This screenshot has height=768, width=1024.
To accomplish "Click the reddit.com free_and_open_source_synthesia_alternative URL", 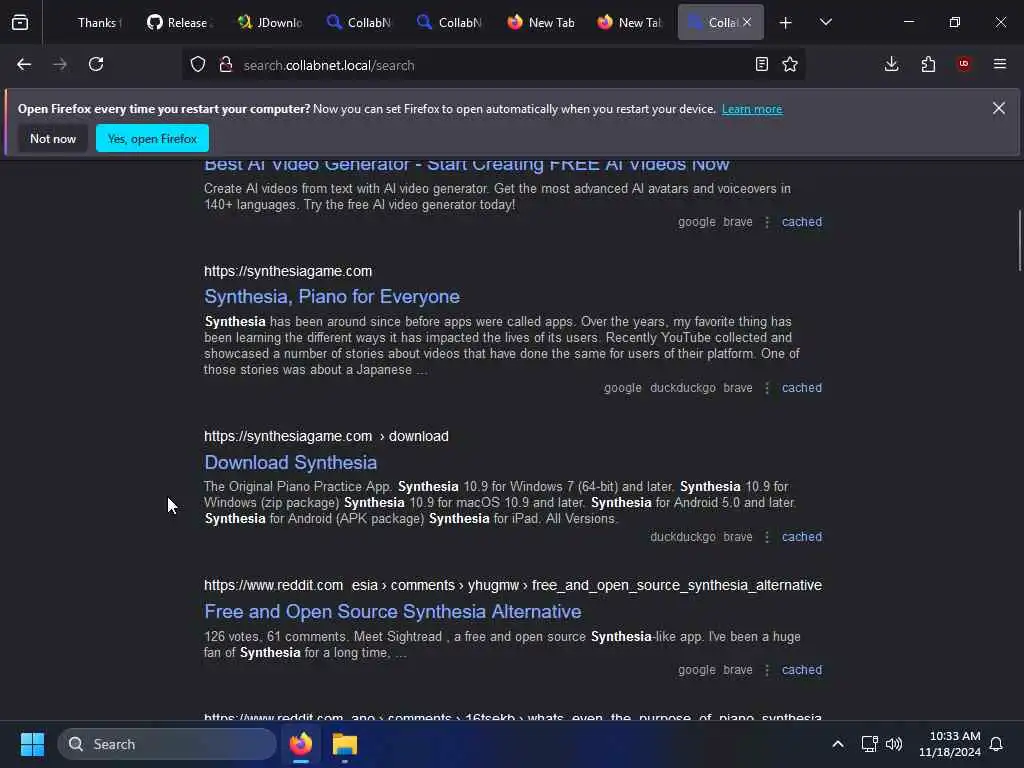I will tap(513, 585).
